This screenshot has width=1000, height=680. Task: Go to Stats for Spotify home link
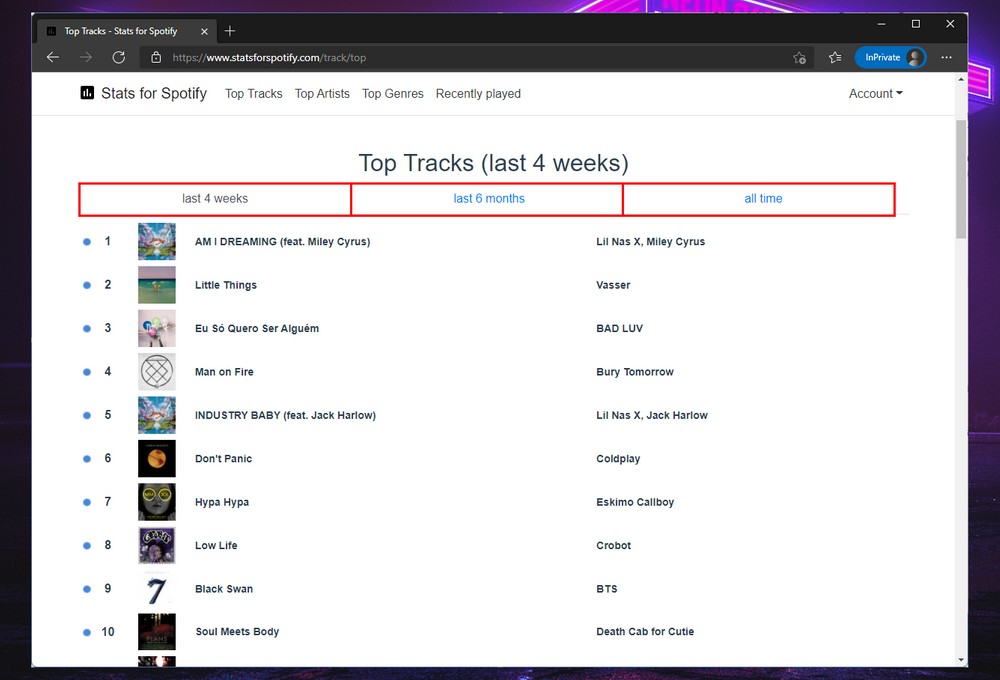click(x=154, y=93)
